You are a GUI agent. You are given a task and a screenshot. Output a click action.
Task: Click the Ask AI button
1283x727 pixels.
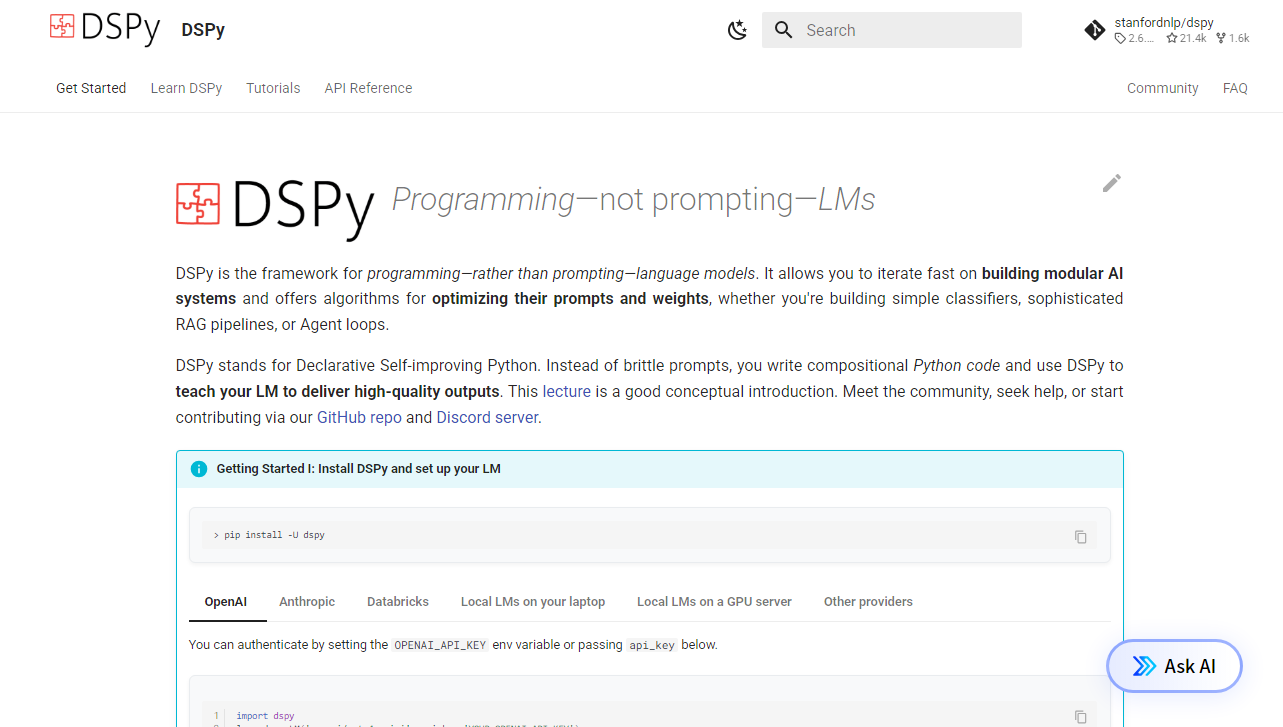1174,666
